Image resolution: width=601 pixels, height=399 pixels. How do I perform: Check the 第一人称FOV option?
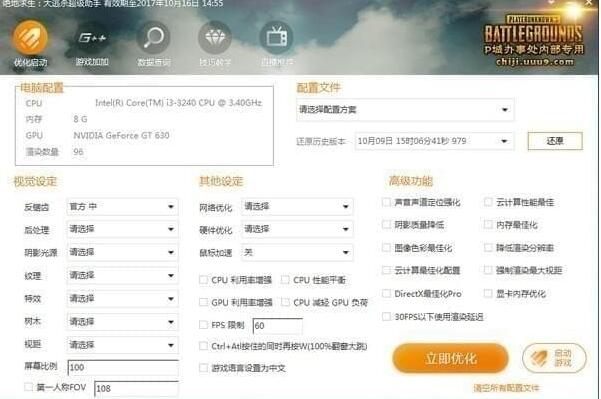click(x=28, y=387)
